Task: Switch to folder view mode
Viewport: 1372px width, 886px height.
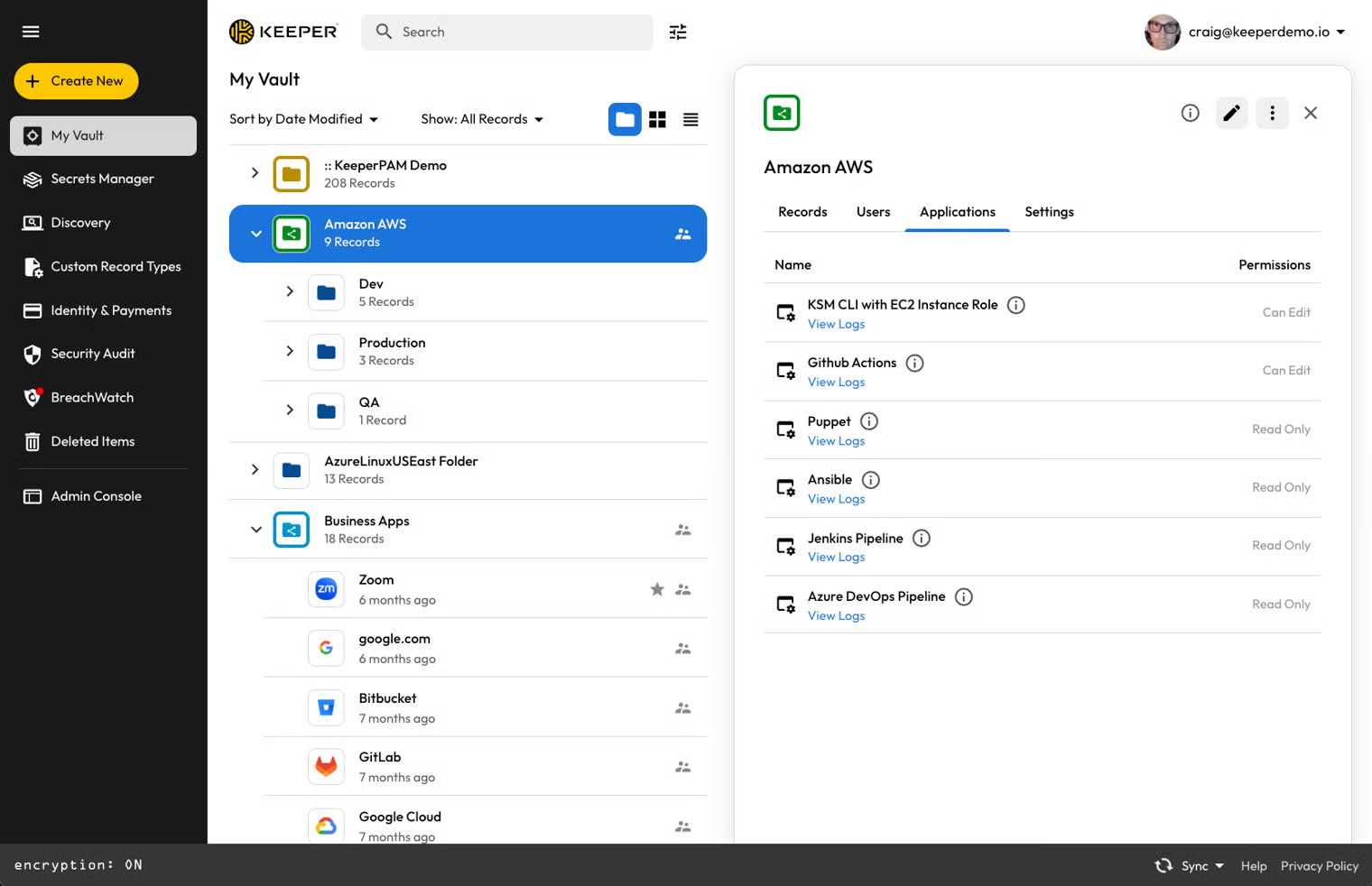Action: [625, 119]
